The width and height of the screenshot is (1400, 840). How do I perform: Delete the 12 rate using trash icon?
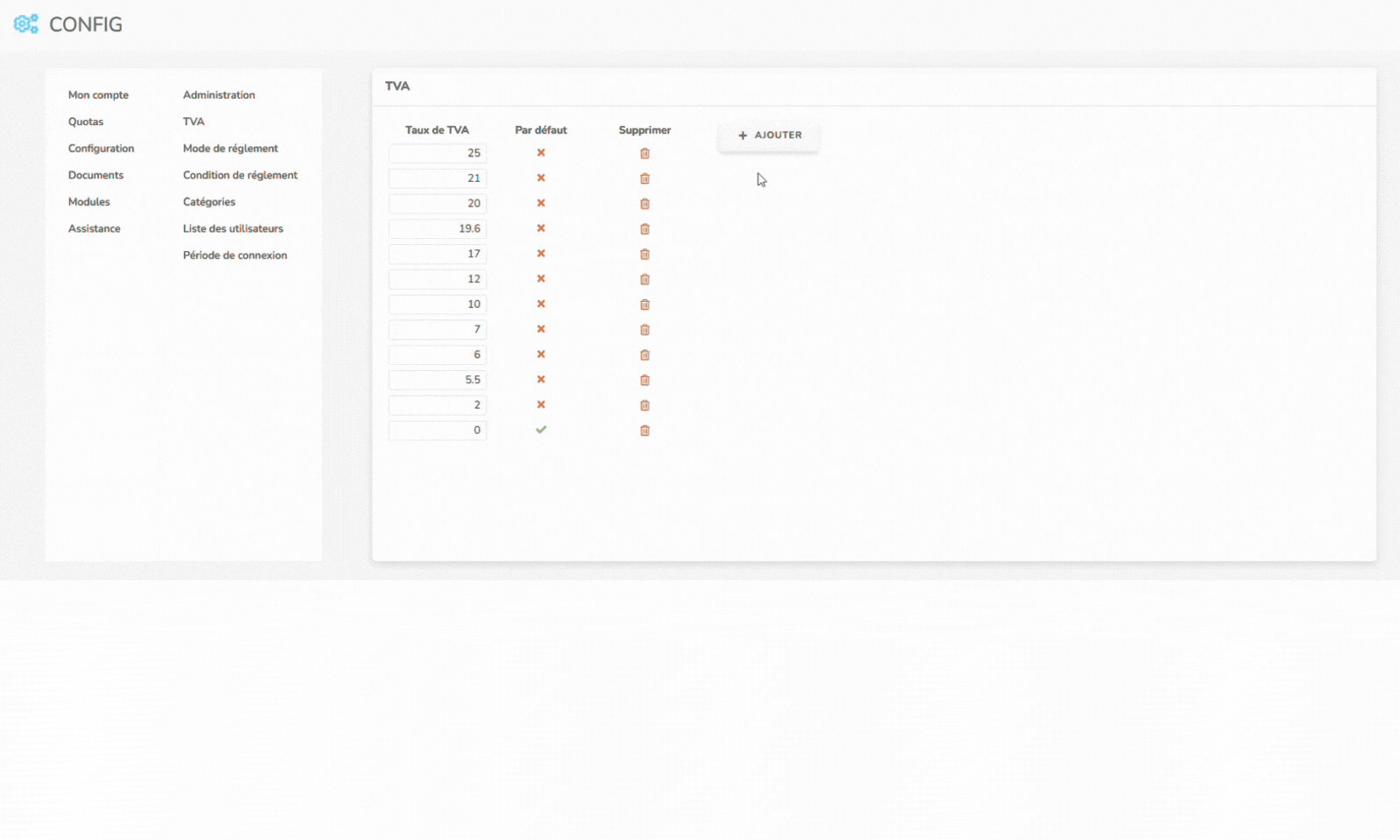(645, 279)
